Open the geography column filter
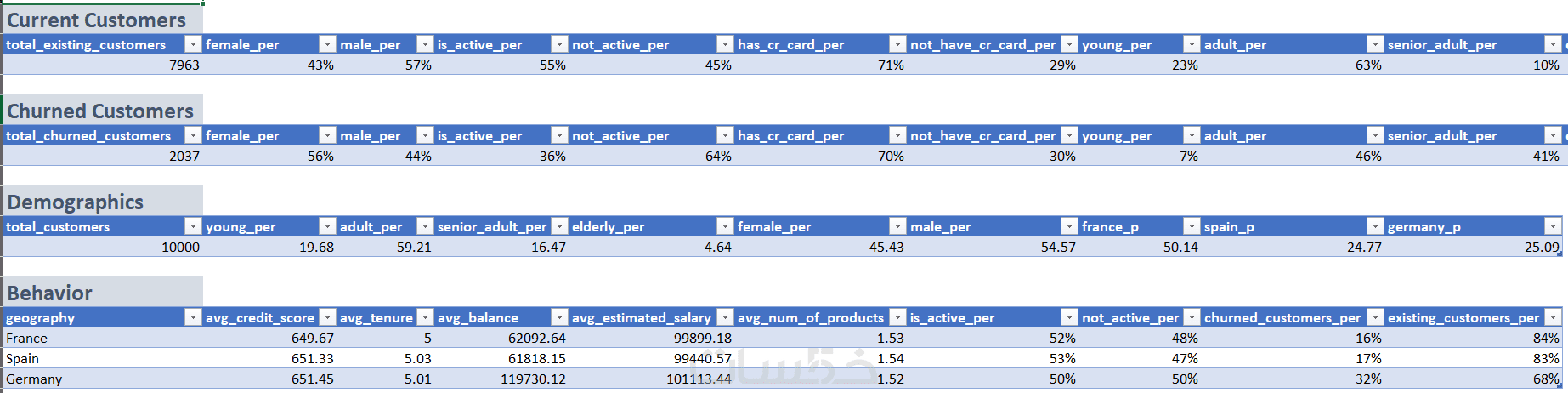Image resolution: width=1568 pixels, height=393 pixels. [x=193, y=317]
